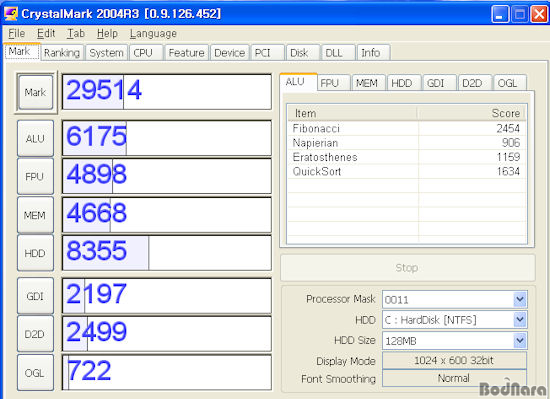Open the Language menu
The image size is (550, 399).
point(153,33)
